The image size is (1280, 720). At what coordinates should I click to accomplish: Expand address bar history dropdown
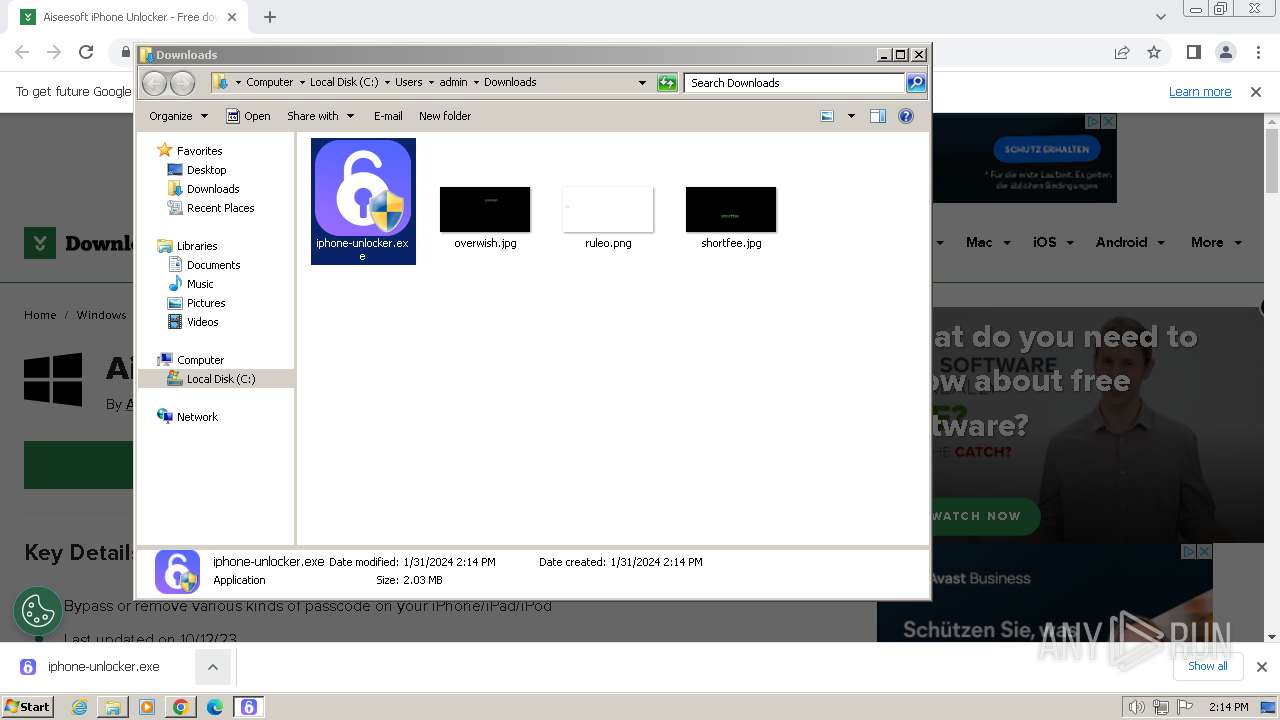642,83
